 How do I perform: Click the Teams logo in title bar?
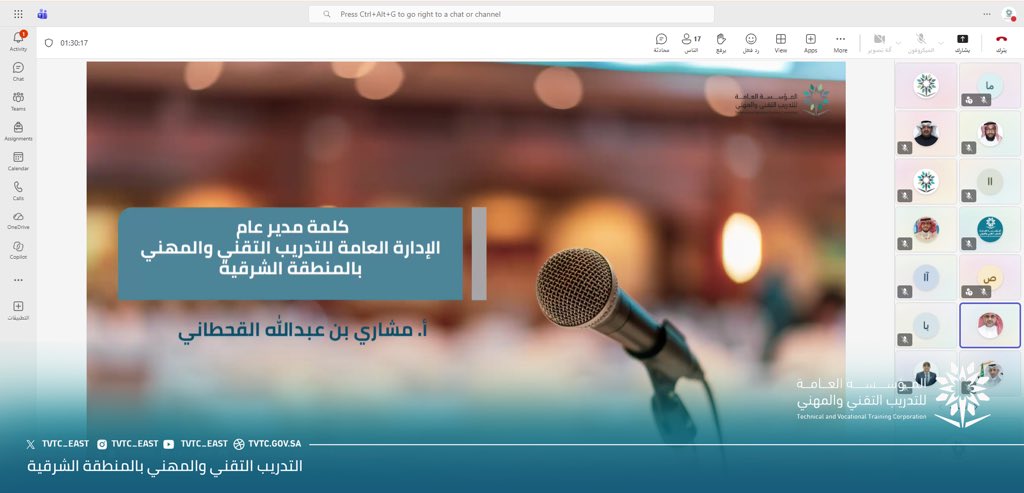pyautogui.click(x=42, y=14)
